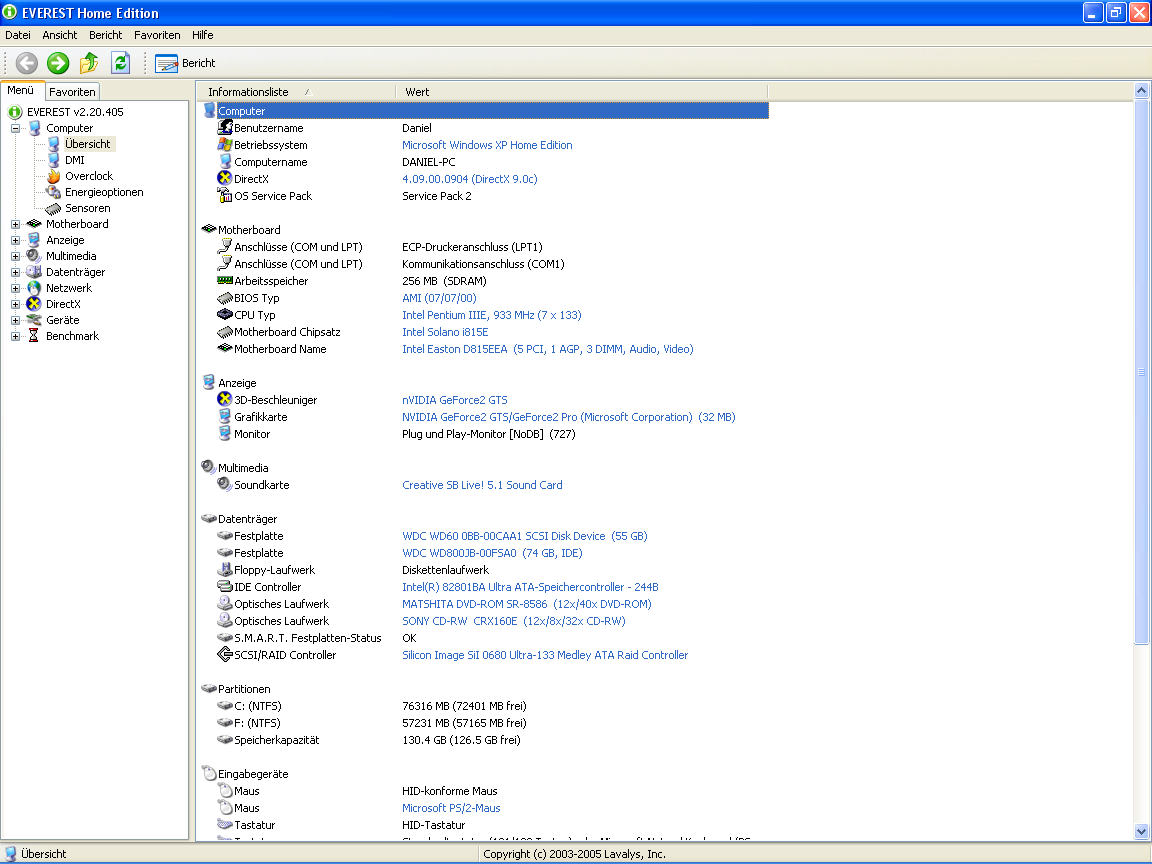This screenshot has height=864, width=1152.
Task: Click the 3D-Beschleuniger row icon
Action: click(x=225, y=400)
